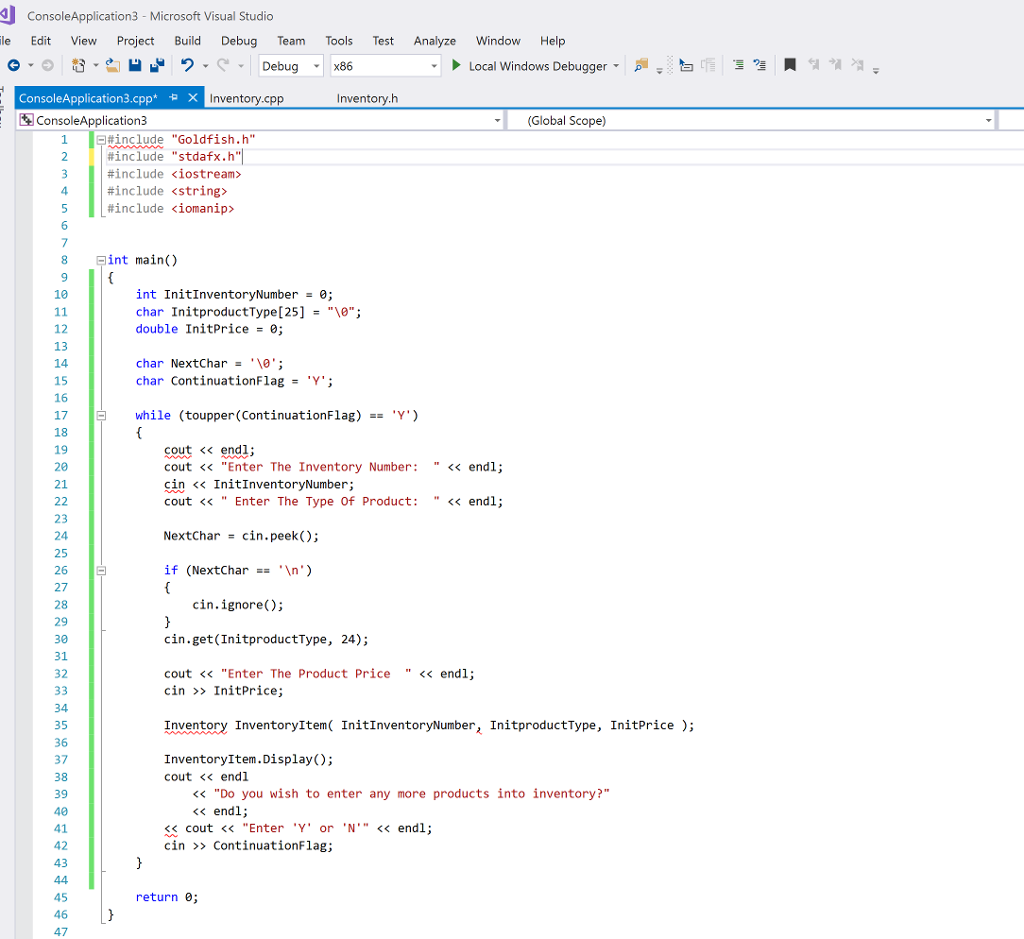Save current file with floppy disk icon
Image resolution: width=1024 pixels, height=939 pixels.
point(135,65)
